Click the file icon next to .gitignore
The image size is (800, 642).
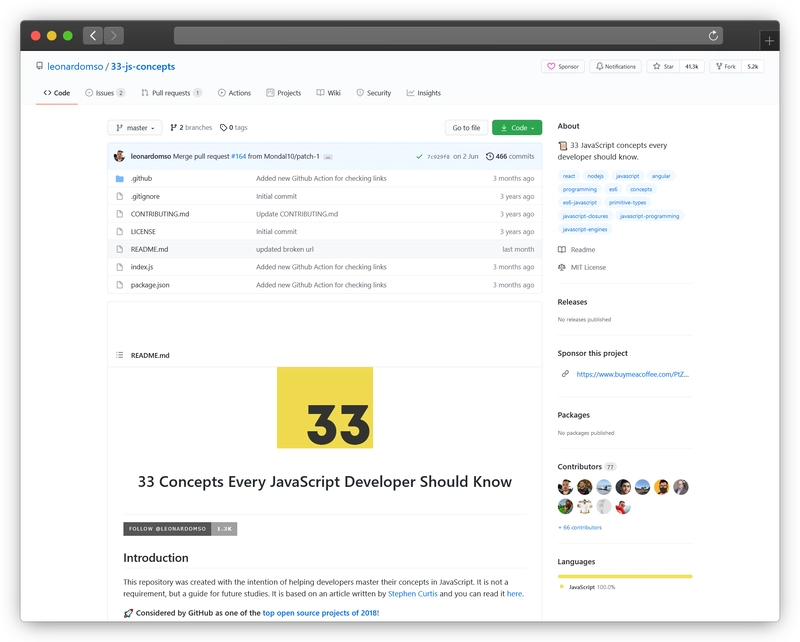[120, 196]
